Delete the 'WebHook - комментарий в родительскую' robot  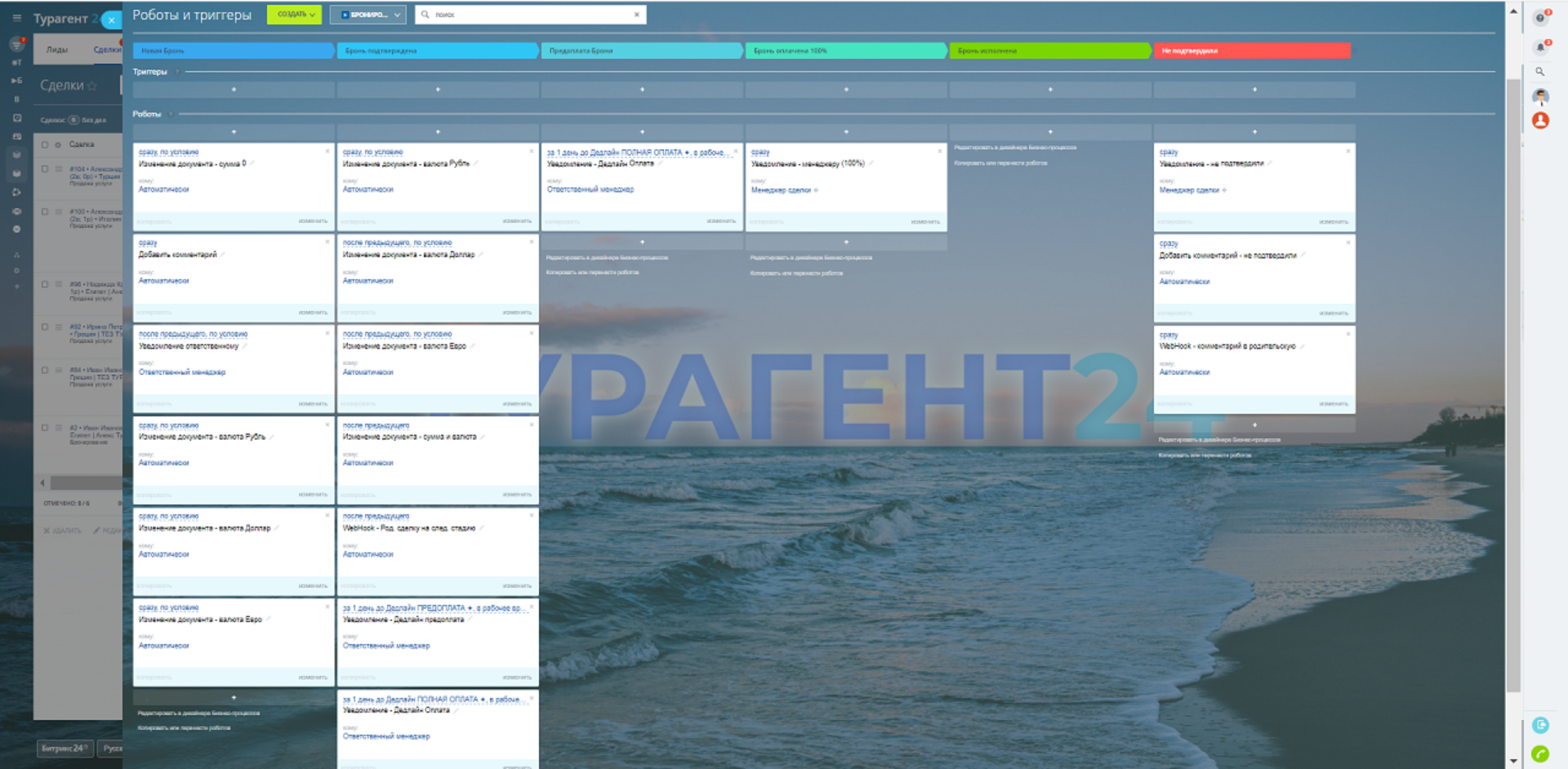click(1348, 334)
